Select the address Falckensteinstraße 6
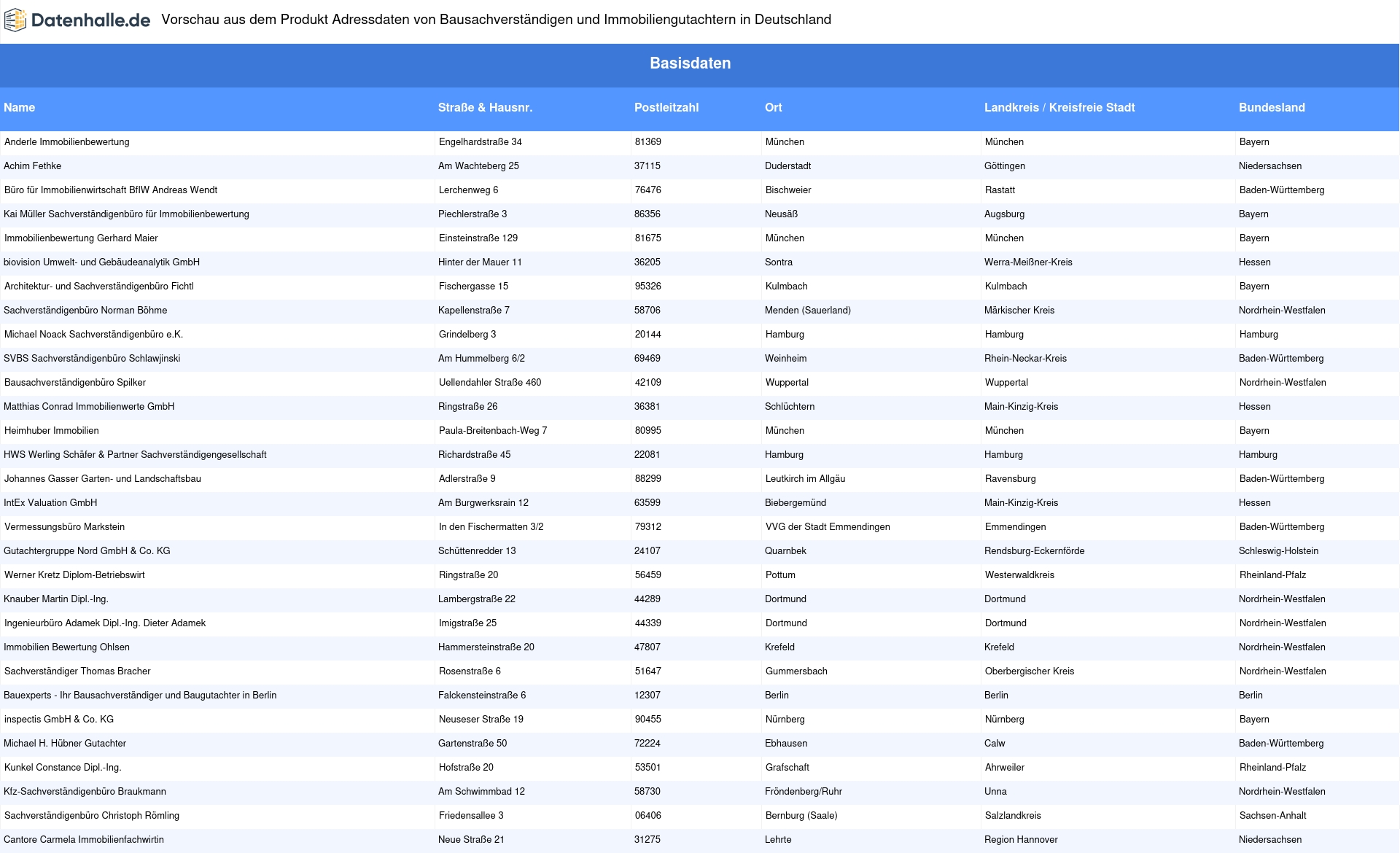The height and width of the screenshot is (853, 1400). 482,696
